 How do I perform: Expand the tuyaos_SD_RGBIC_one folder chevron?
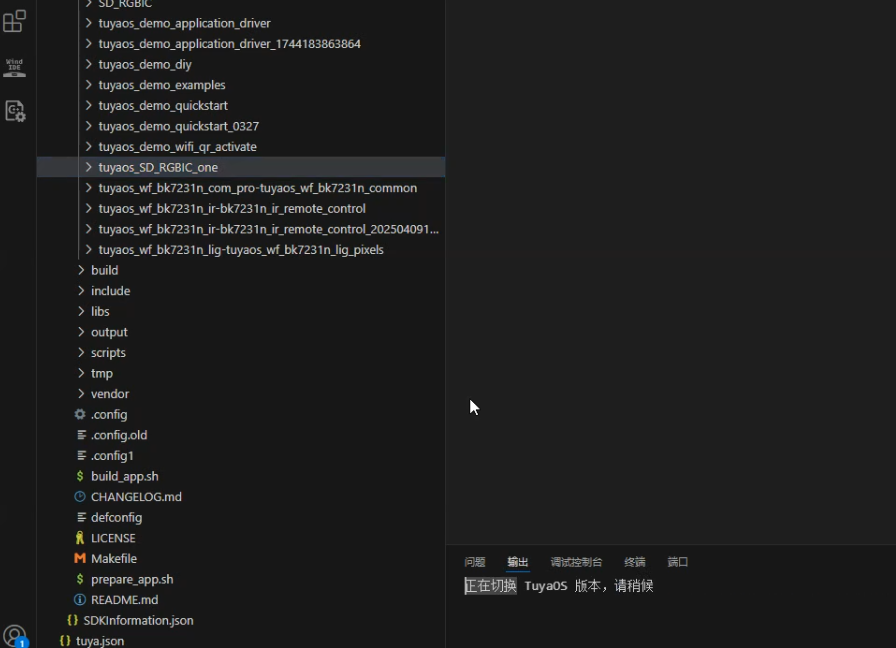coord(89,167)
